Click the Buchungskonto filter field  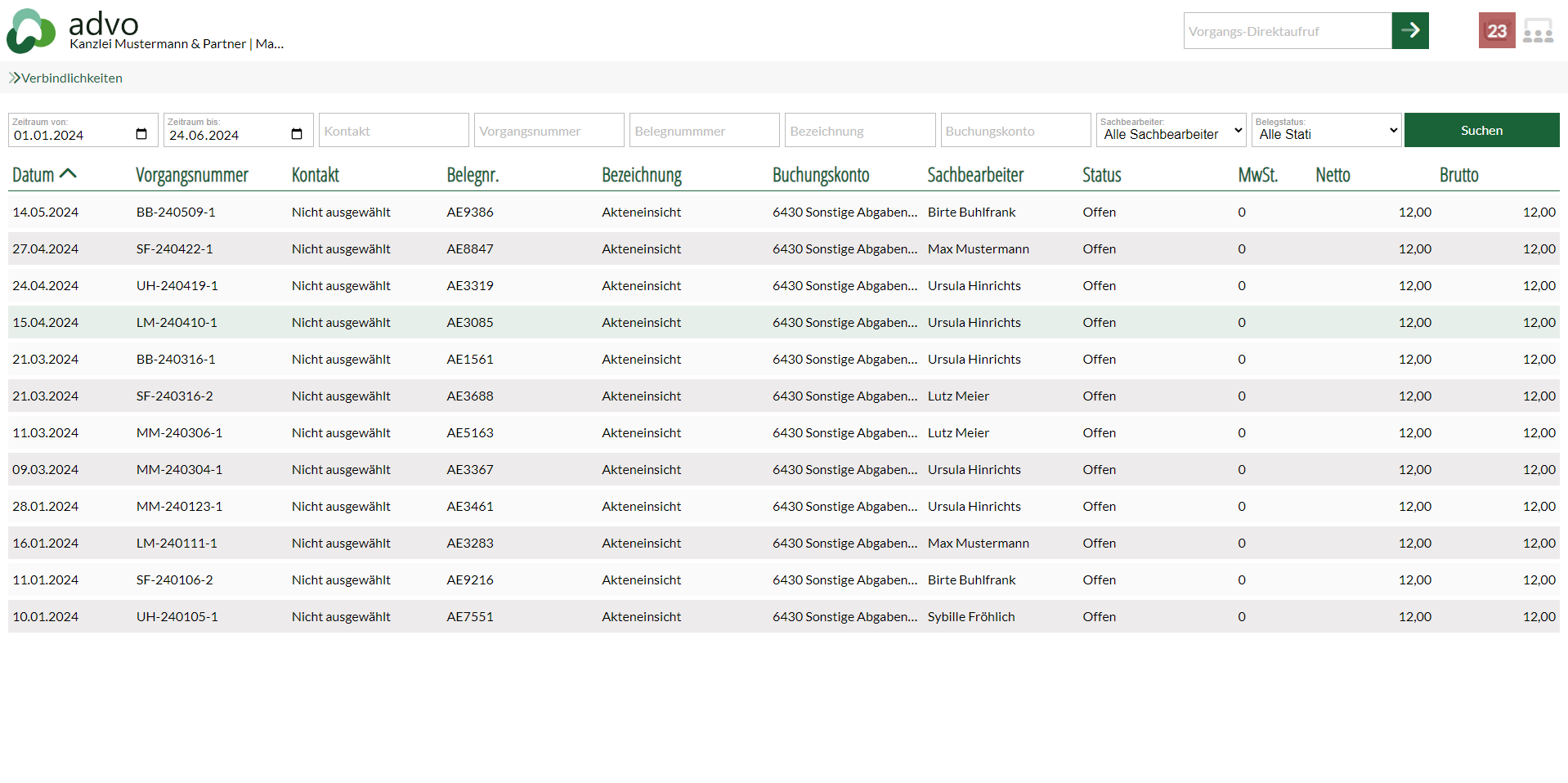click(1015, 131)
